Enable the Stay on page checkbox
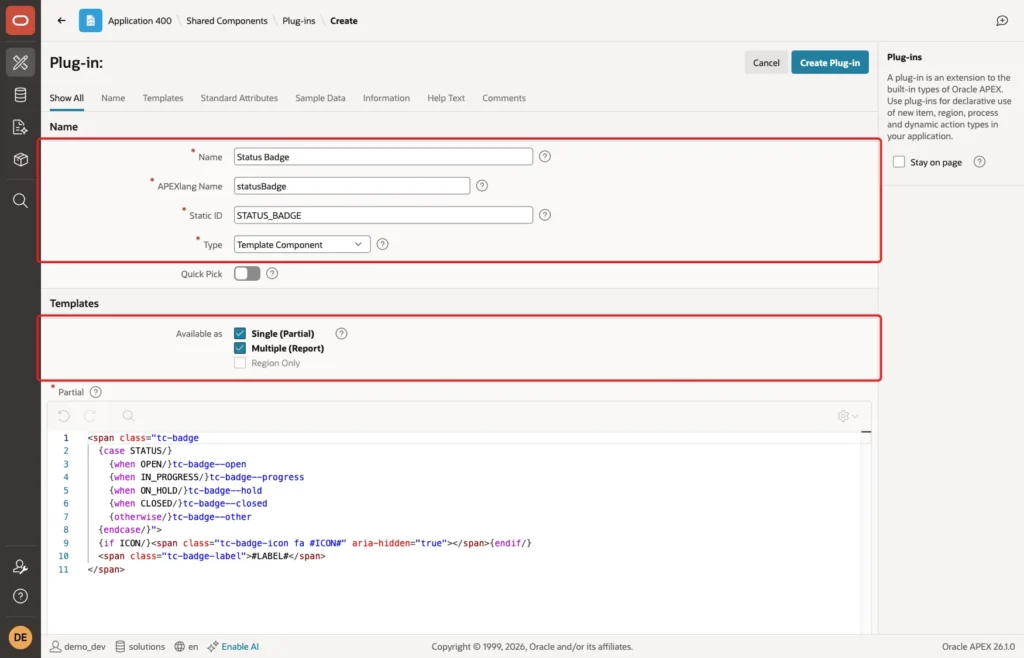 pos(899,162)
